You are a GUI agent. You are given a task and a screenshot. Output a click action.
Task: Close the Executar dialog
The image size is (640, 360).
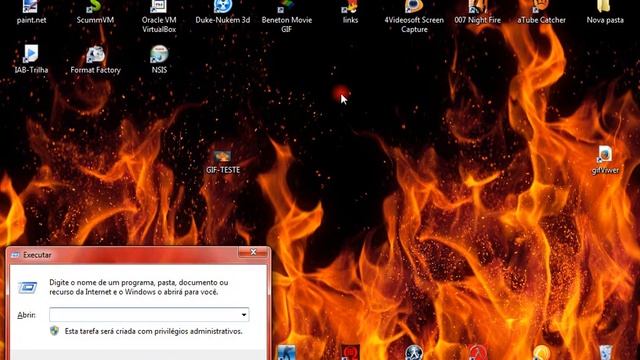(x=253, y=252)
